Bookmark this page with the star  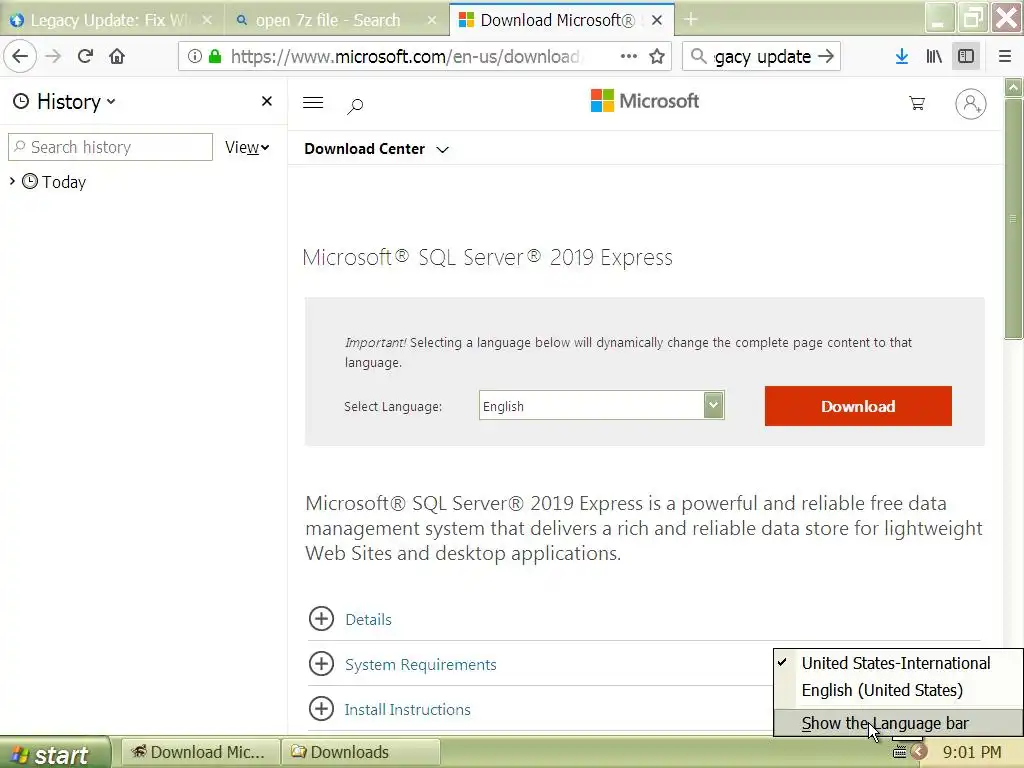(657, 56)
